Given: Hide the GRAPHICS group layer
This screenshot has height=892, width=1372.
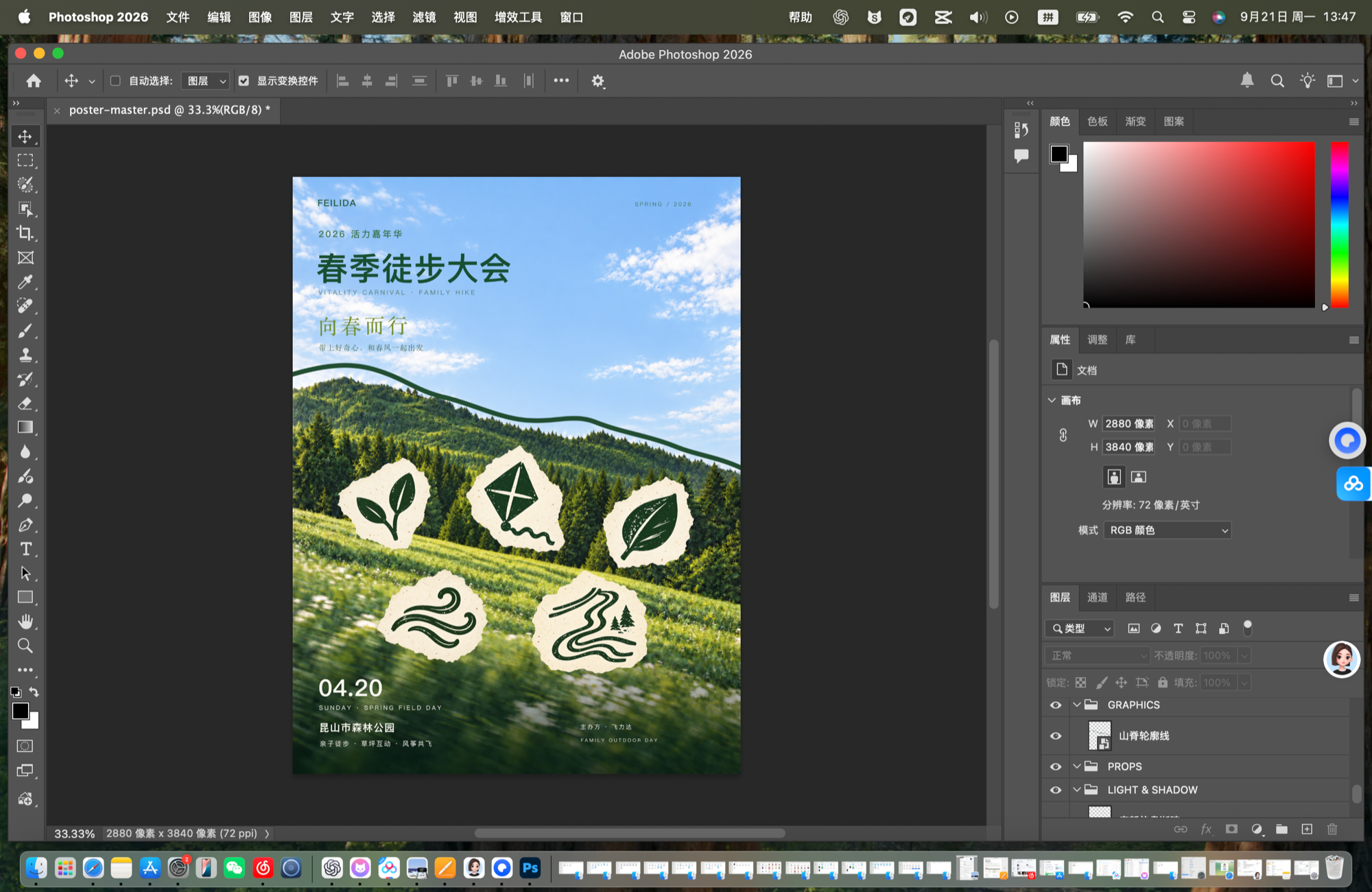Looking at the screenshot, I should (x=1056, y=705).
